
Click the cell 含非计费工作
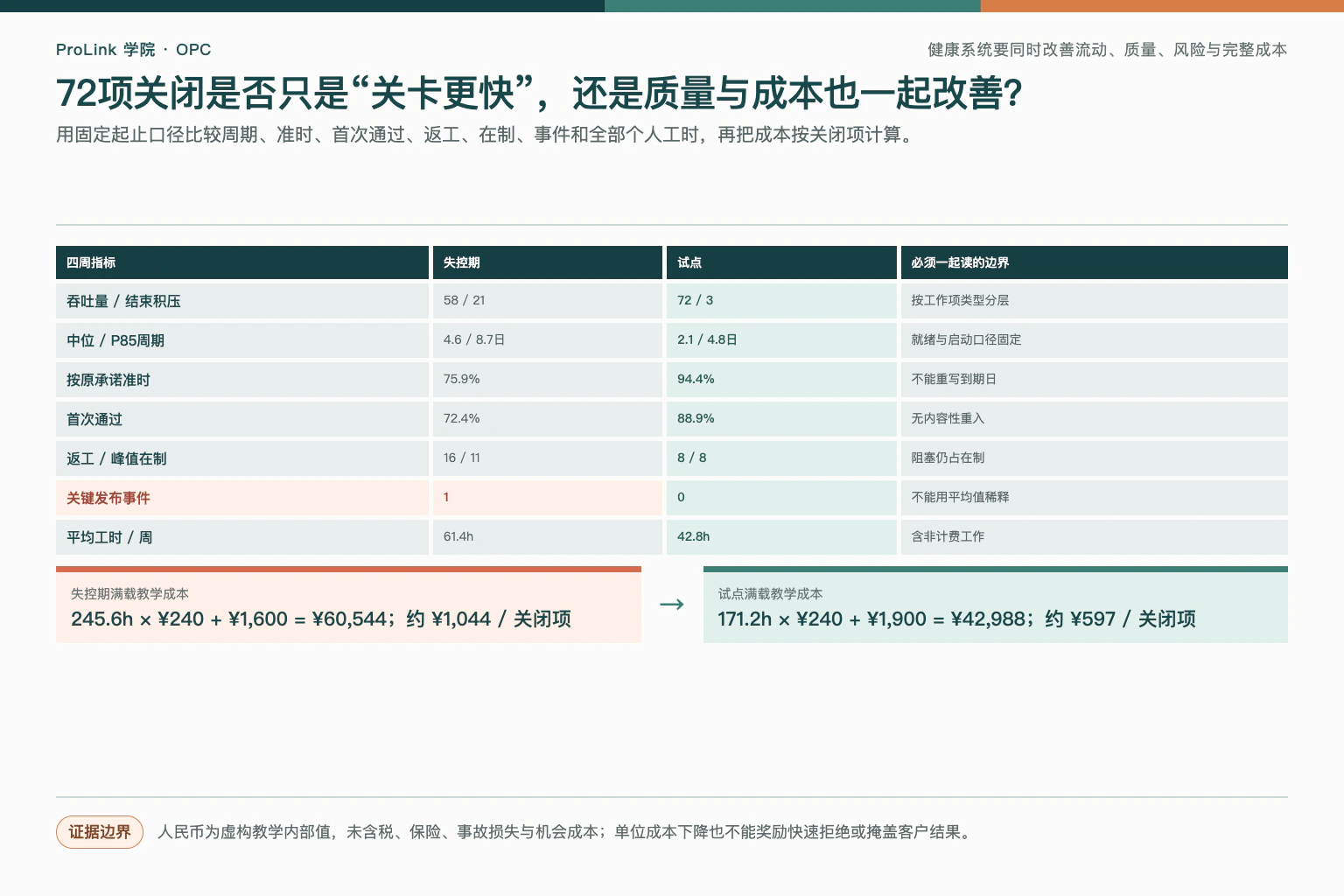(x=1095, y=537)
